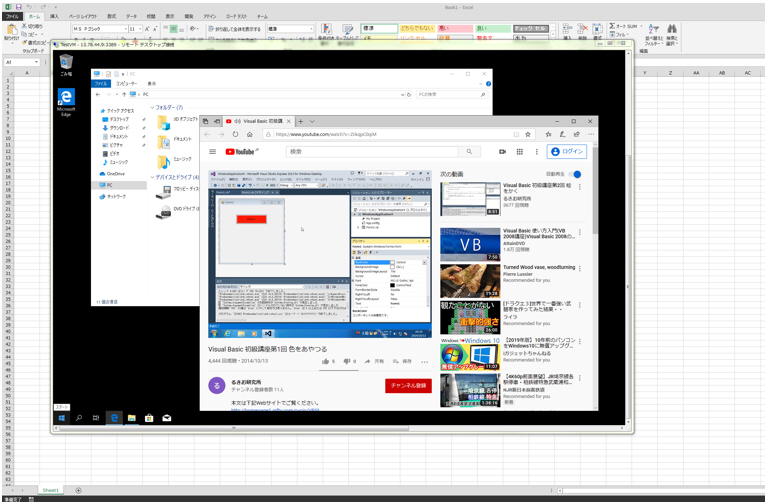Click the YouTube video upload camera icon
766x503 pixels.
(x=502, y=152)
